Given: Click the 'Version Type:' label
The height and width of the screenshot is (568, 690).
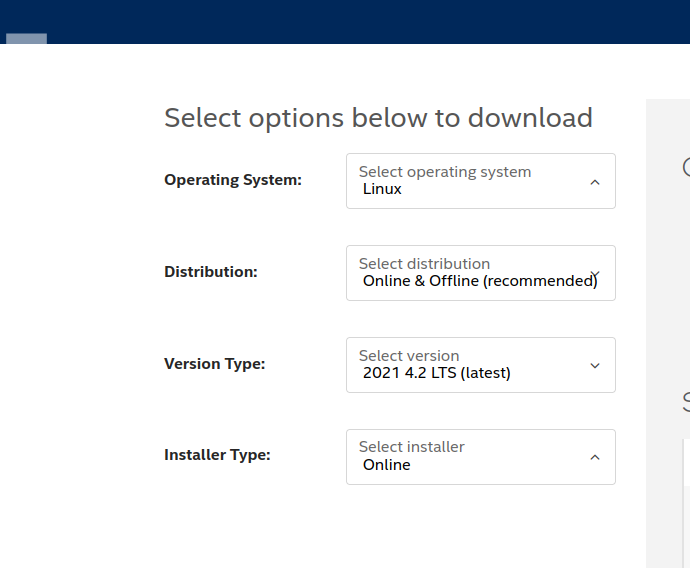Looking at the screenshot, I should [x=215, y=364].
